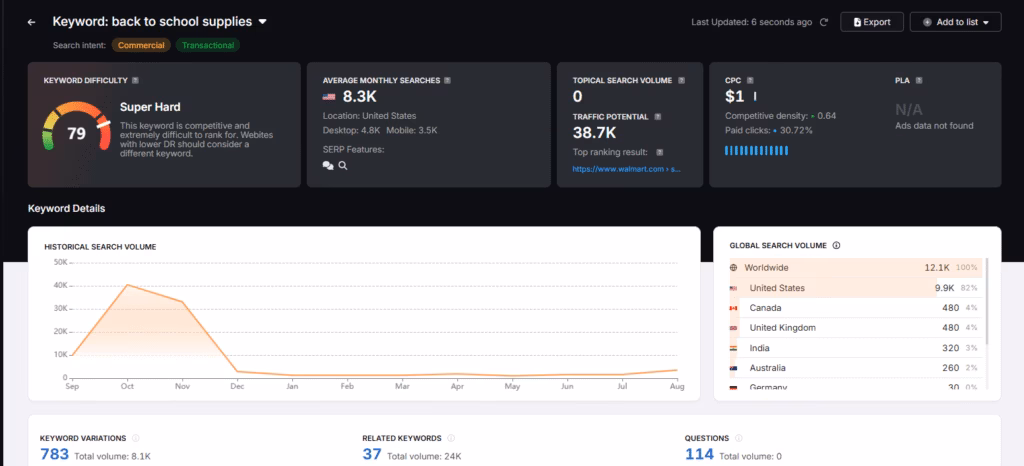Image resolution: width=1024 pixels, height=466 pixels.
Task: Click the CPC info icon
Action: pos(750,80)
